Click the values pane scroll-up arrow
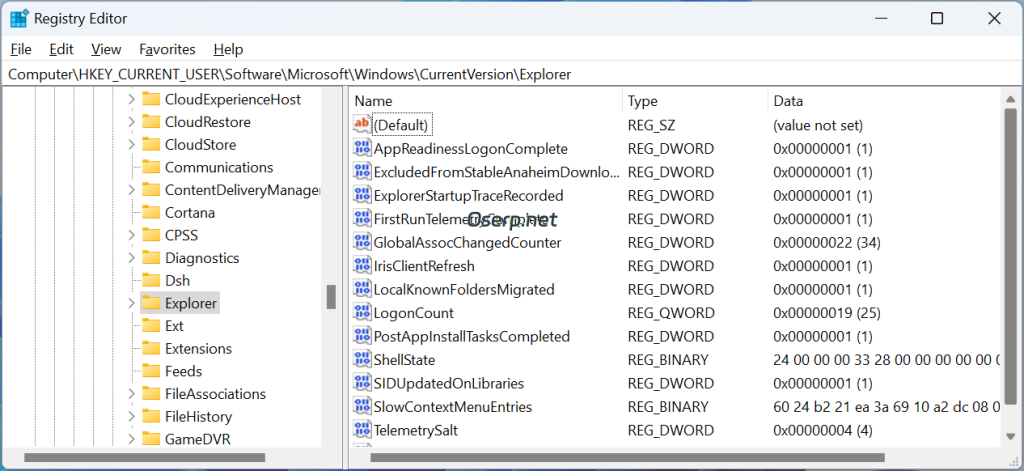 coord(1010,99)
